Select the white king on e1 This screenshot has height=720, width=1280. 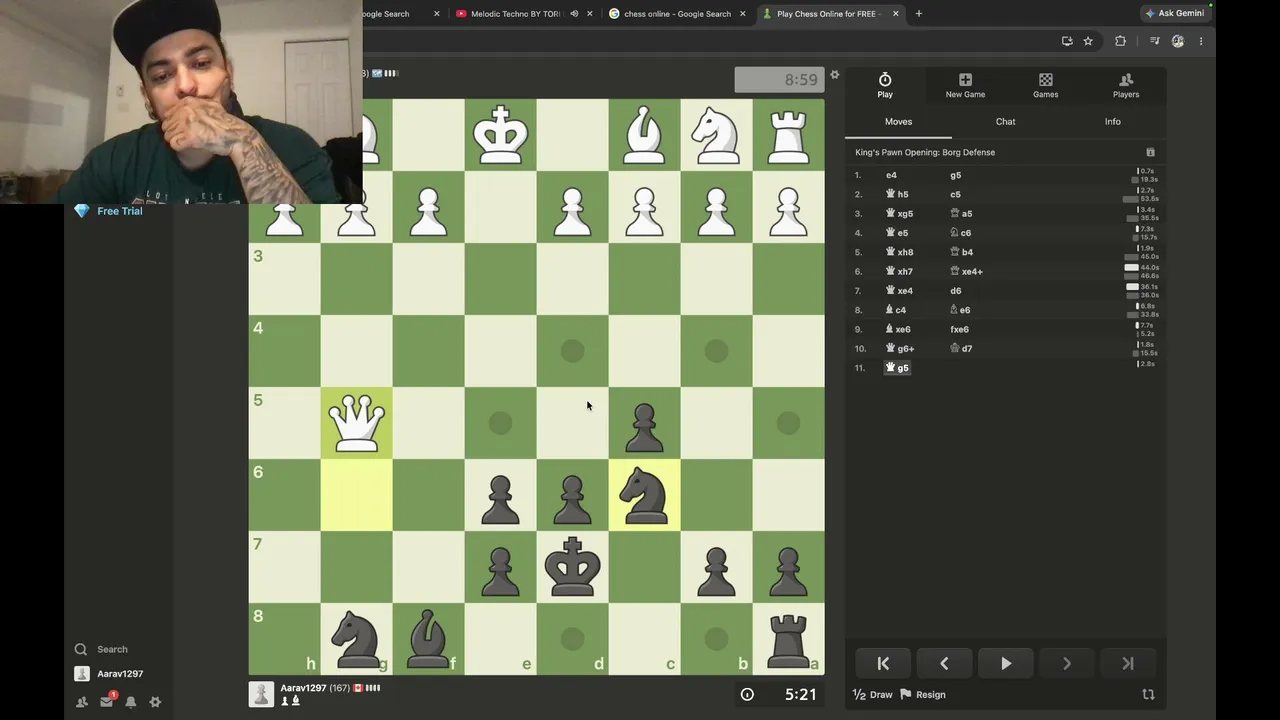click(x=501, y=135)
